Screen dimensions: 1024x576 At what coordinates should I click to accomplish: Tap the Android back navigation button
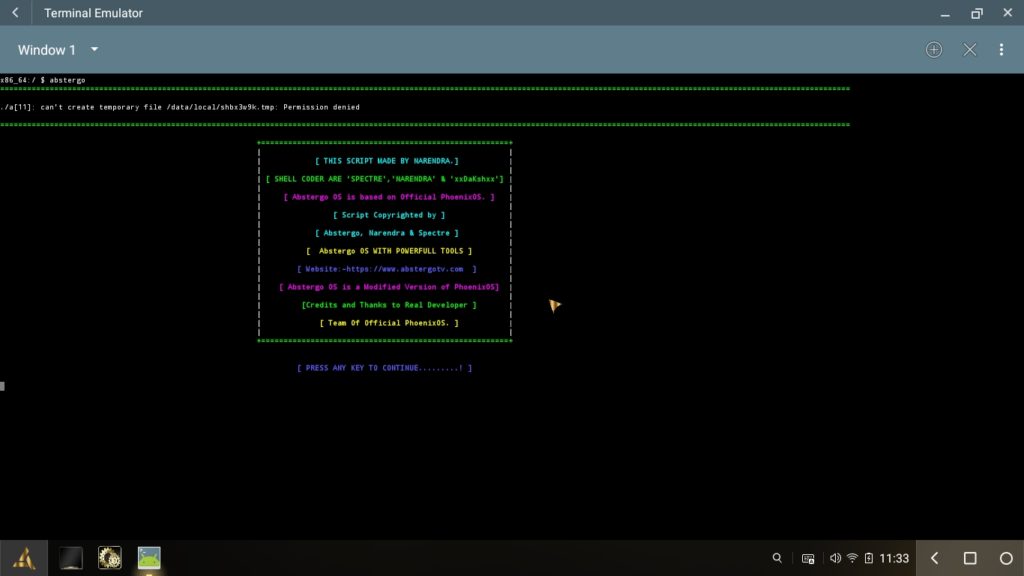click(935, 558)
